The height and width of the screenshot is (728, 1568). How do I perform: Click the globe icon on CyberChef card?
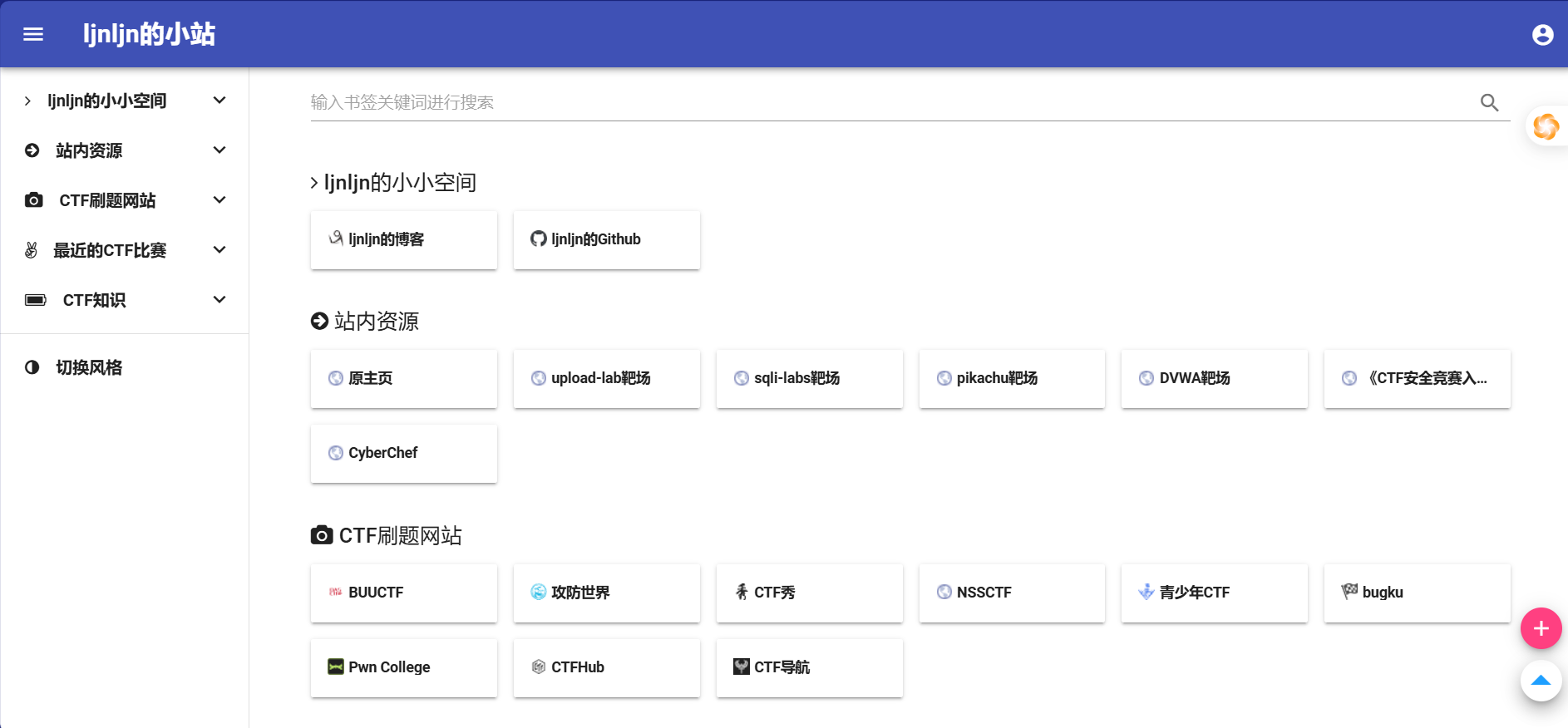[x=336, y=453]
